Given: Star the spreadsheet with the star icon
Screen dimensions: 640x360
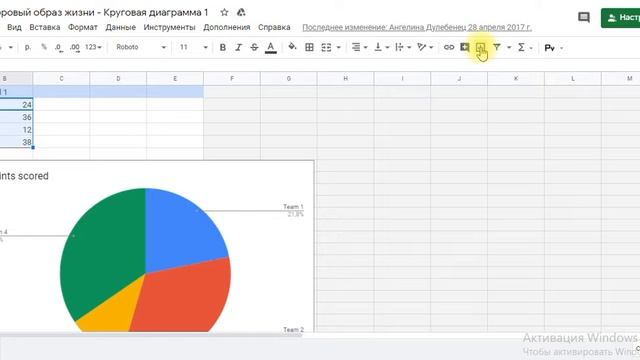Looking at the screenshot, I should tap(224, 13).
